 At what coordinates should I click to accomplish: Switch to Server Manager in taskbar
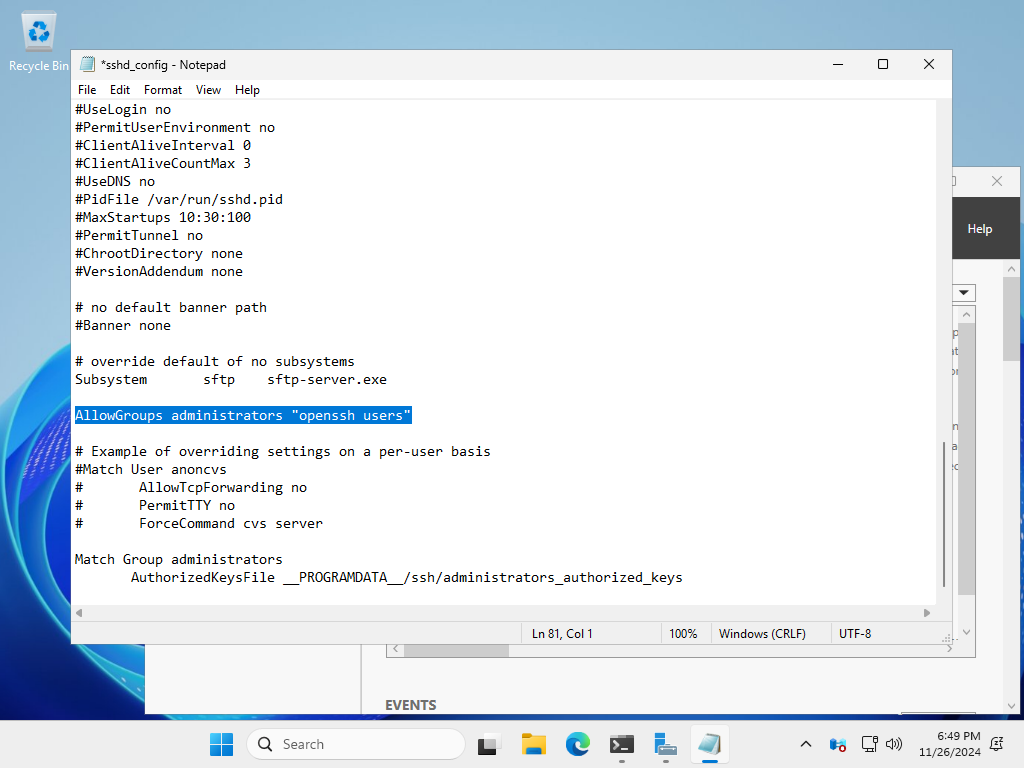(665, 744)
